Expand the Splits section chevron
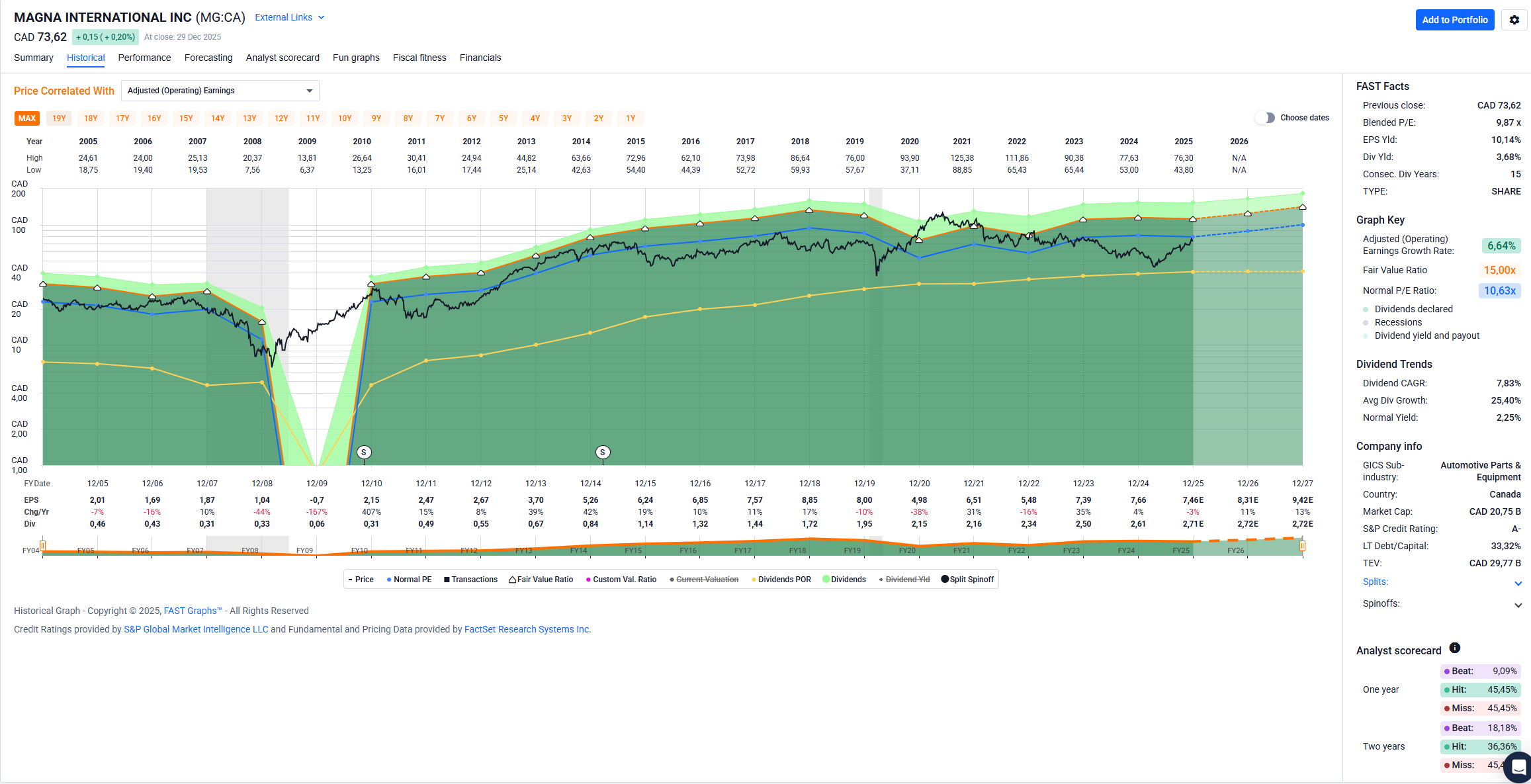1531x784 pixels. click(1518, 583)
